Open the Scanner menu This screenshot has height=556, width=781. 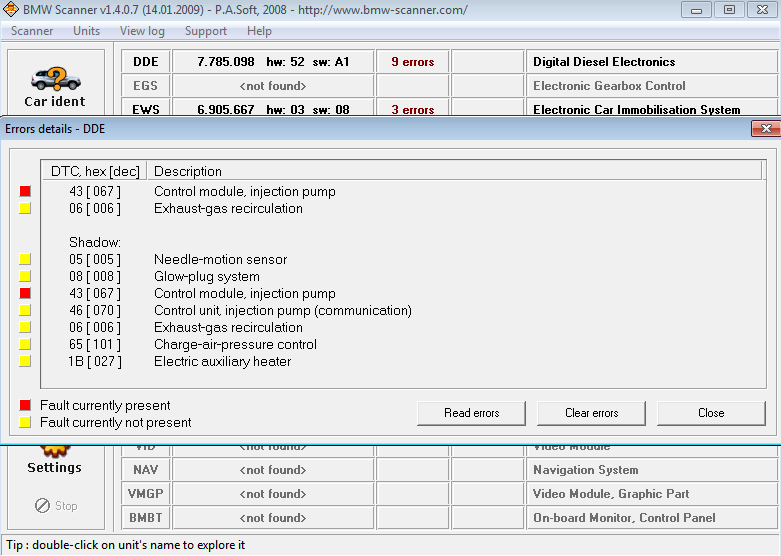(x=32, y=31)
